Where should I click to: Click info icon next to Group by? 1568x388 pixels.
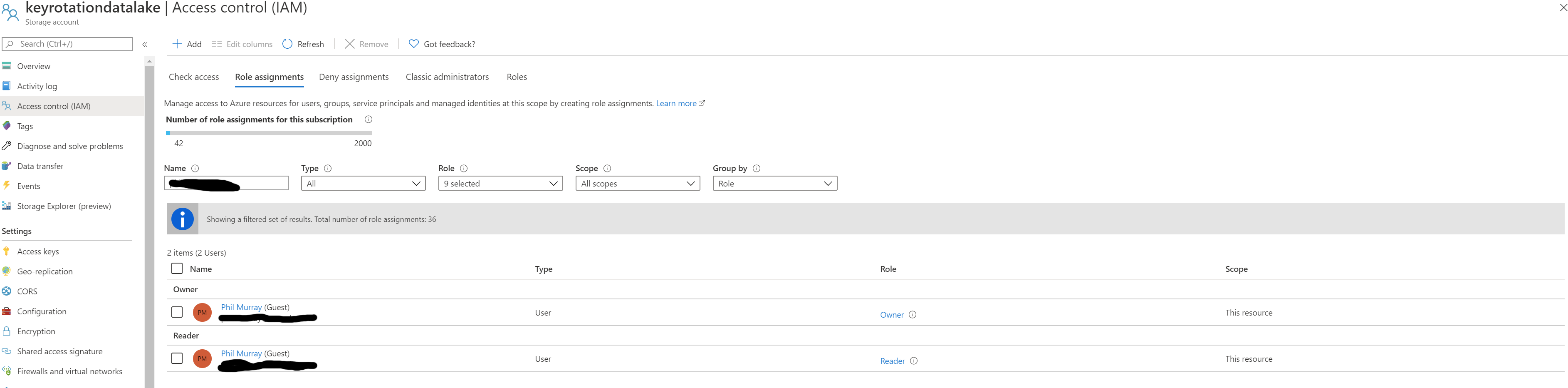(x=757, y=168)
